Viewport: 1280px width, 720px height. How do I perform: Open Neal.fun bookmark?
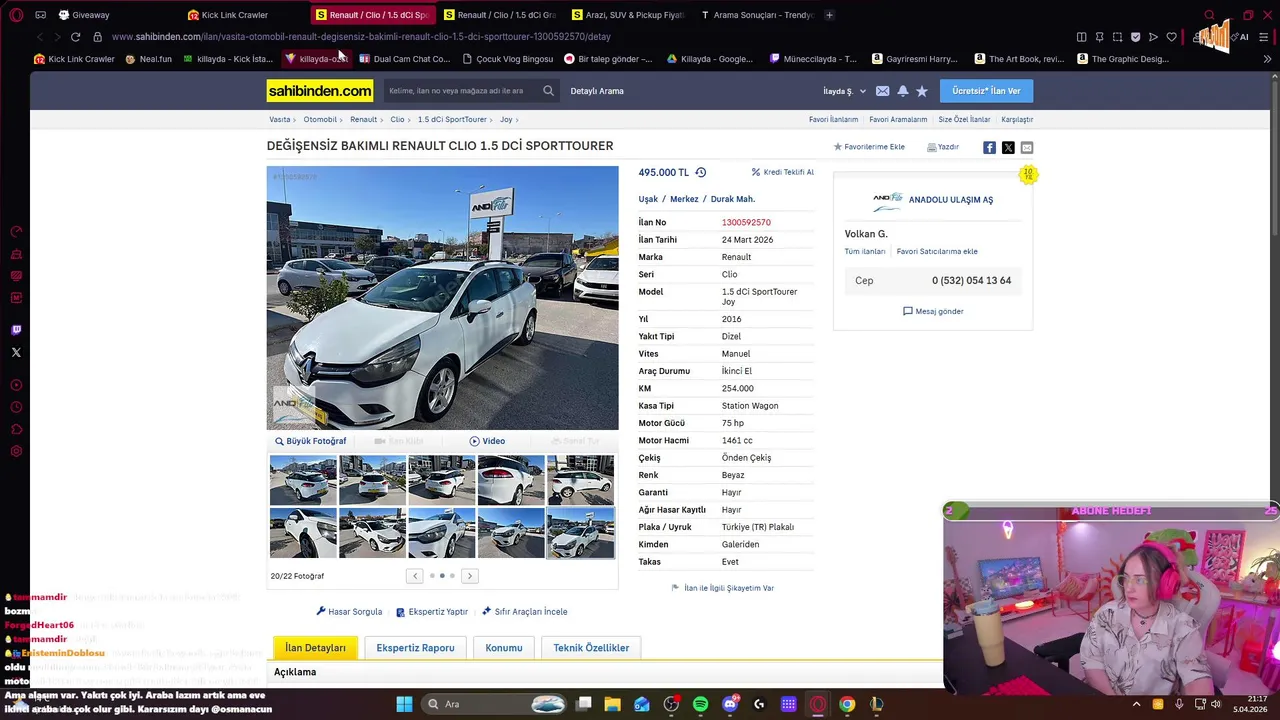pos(148,59)
